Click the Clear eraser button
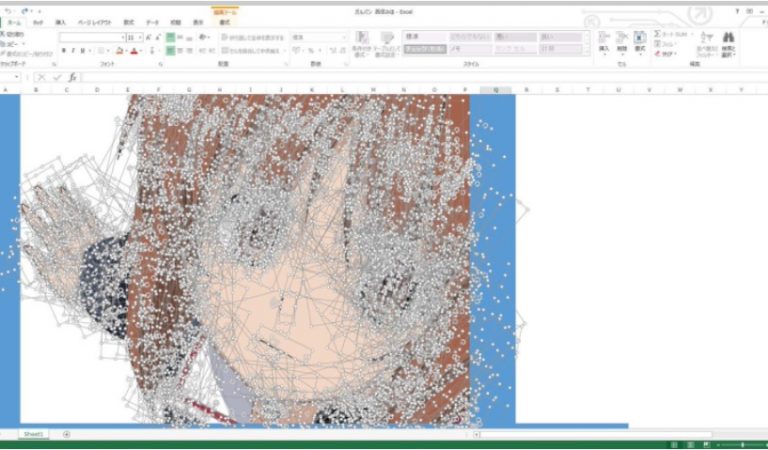 point(665,54)
